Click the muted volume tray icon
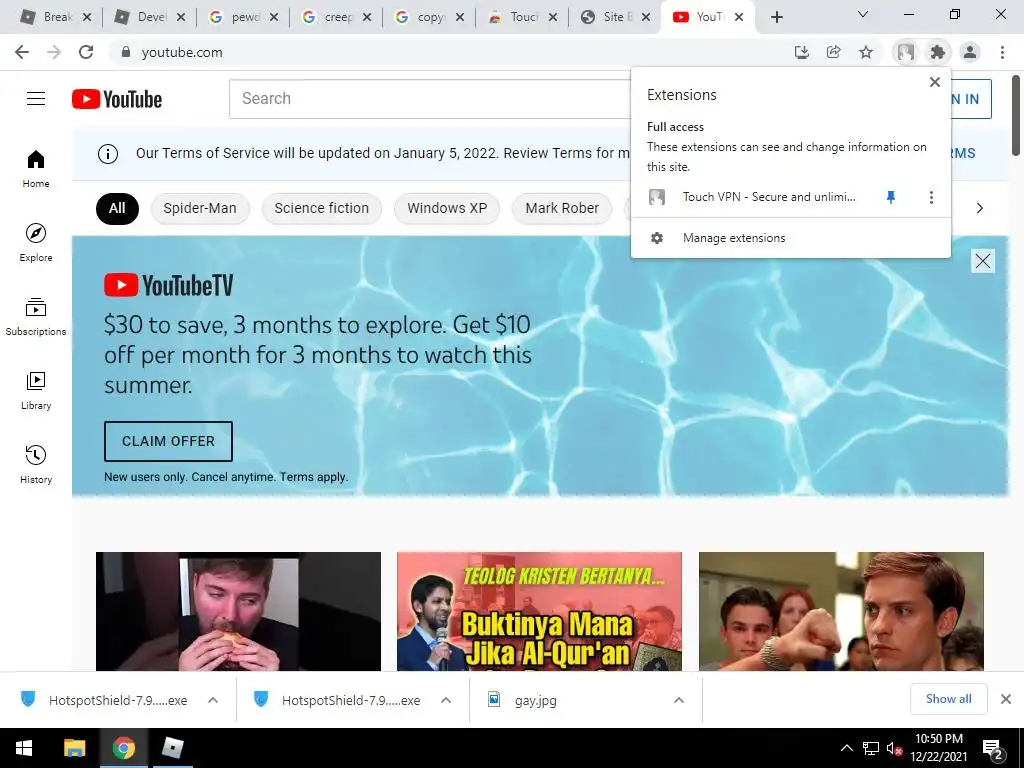Image resolution: width=1024 pixels, height=768 pixels. 895,748
